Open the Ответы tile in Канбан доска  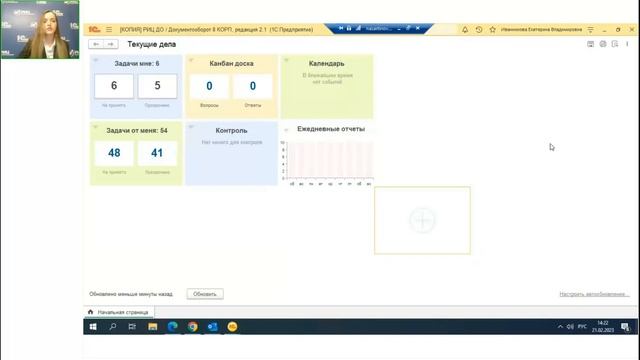pyautogui.click(x=253, y=86)
